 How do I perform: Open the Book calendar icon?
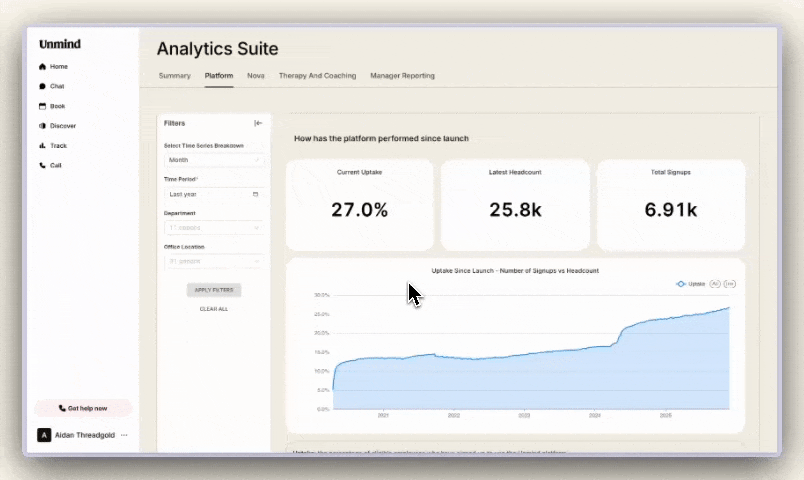tap(42, 106)
